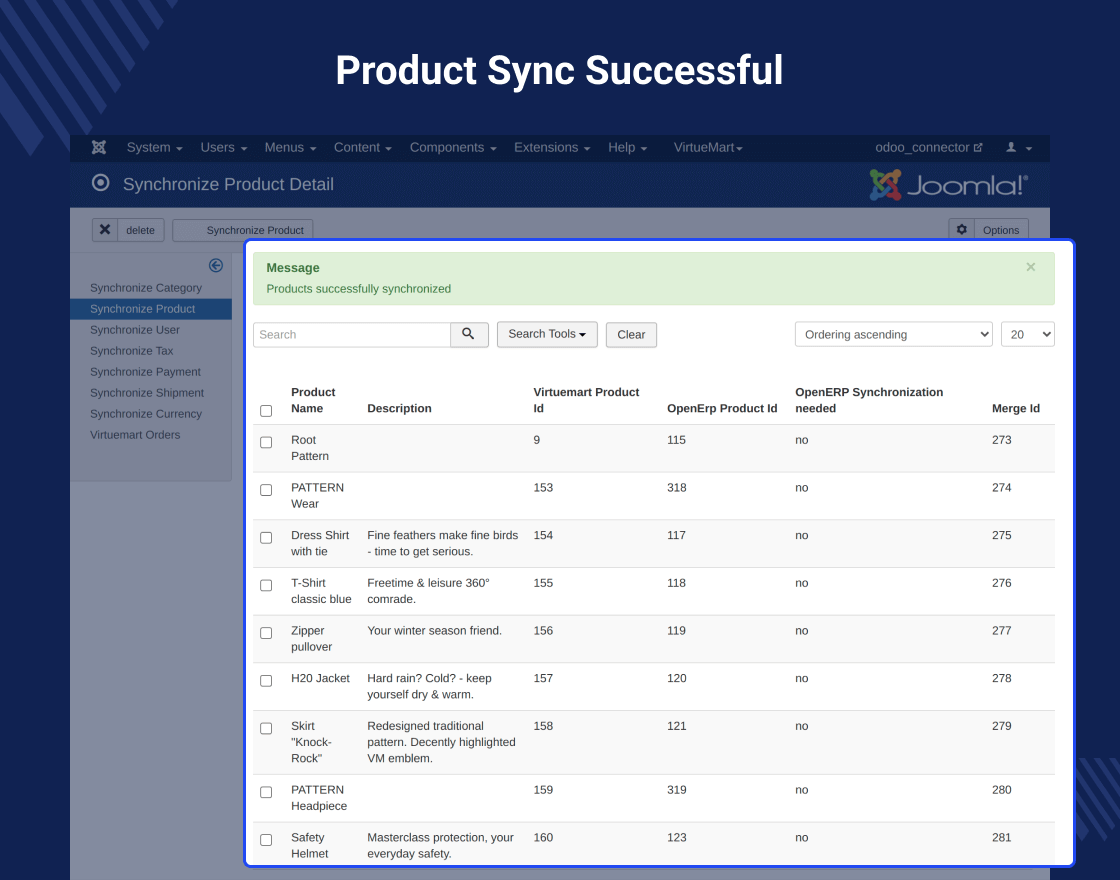Select the H20 Jacket row checkbox
This screenshot has width=1120, height=880.
266,681
